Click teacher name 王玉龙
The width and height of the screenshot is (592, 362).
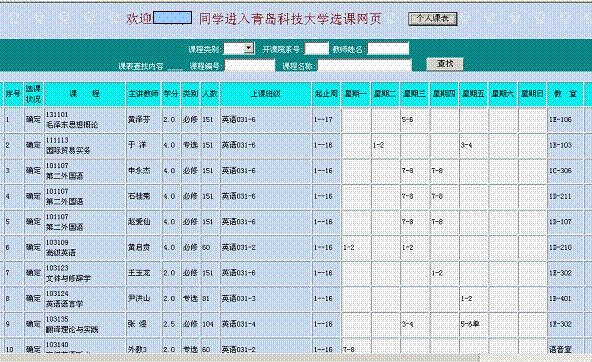(x=139, y=273)
